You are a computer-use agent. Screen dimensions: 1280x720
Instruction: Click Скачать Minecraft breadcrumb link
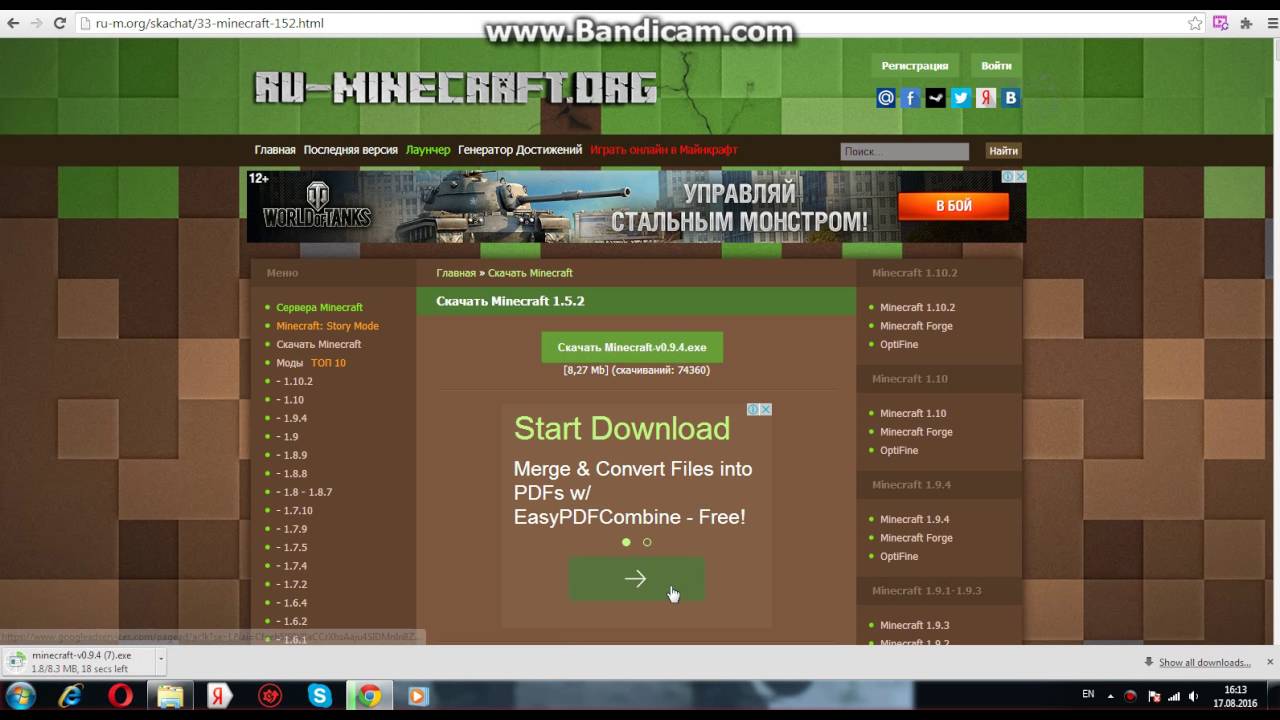click(530, 273)
